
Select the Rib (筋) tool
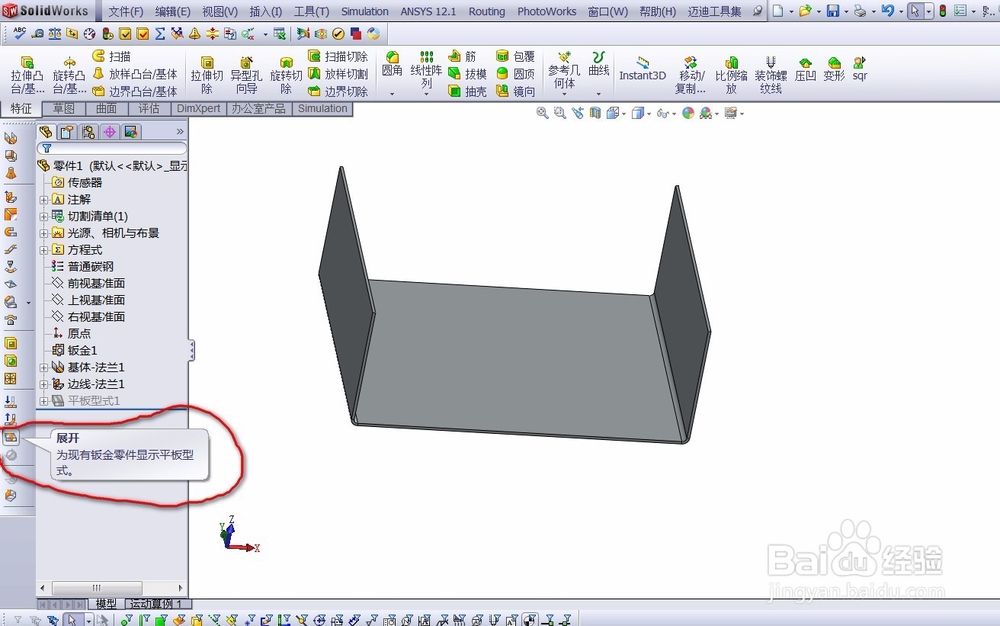coord(462,56)
